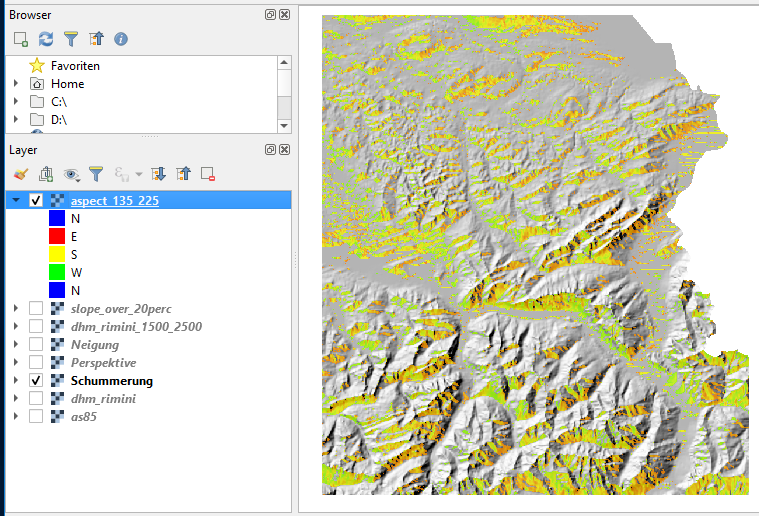Turn off the Schummerung layer checkbox
This screenshot has width=759, height=516.
(36, 381)
